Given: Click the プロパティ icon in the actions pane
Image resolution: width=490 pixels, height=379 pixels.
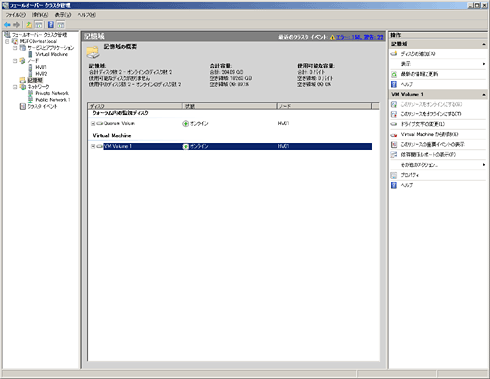Looking at the screenshot, I should pyautogui.click(x=394, y=175).
